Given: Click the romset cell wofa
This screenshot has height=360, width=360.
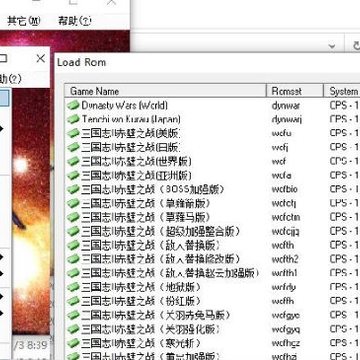Looking at the screenshot, I should click(281, 175).
